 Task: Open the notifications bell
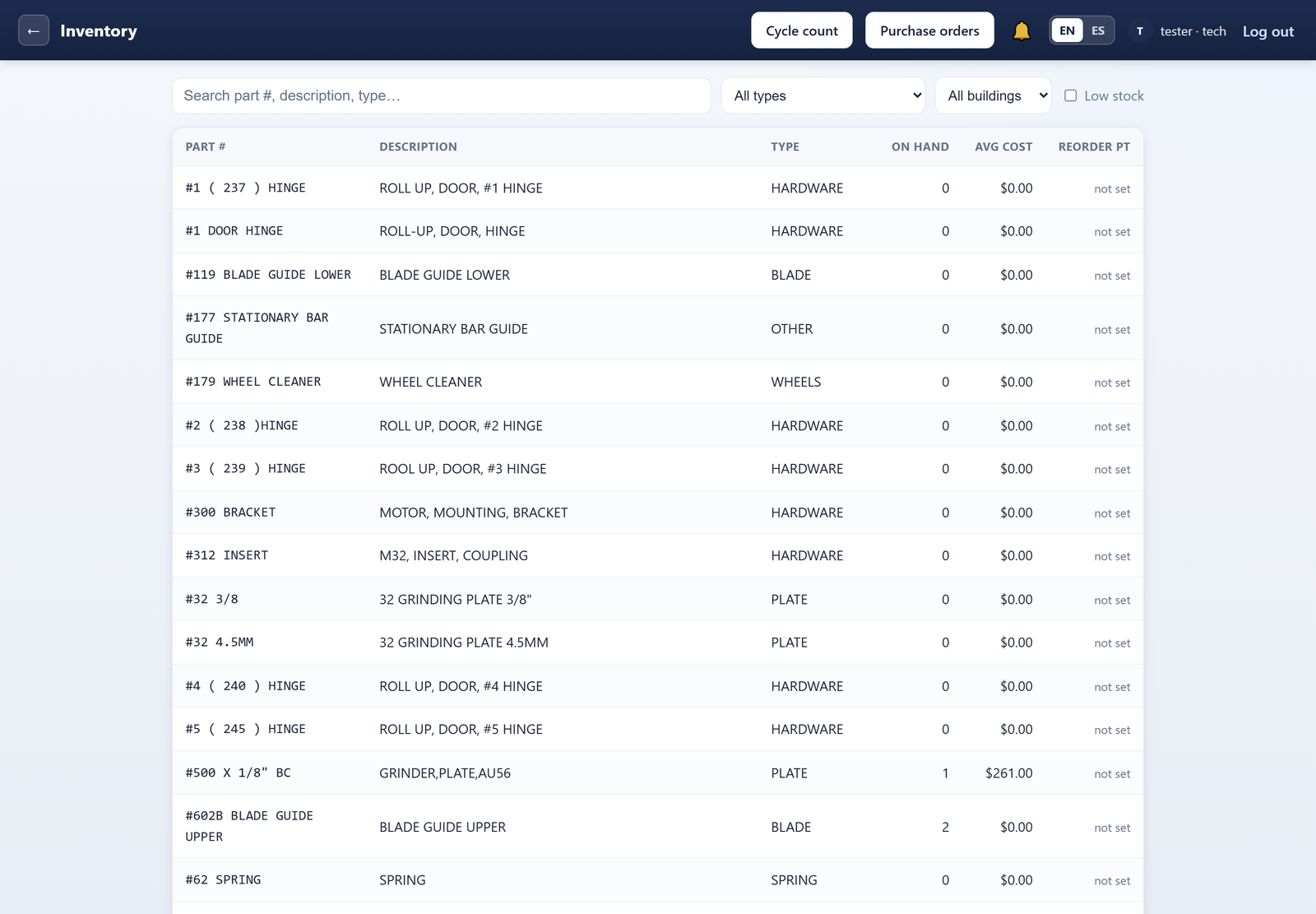coord(1022,30)
